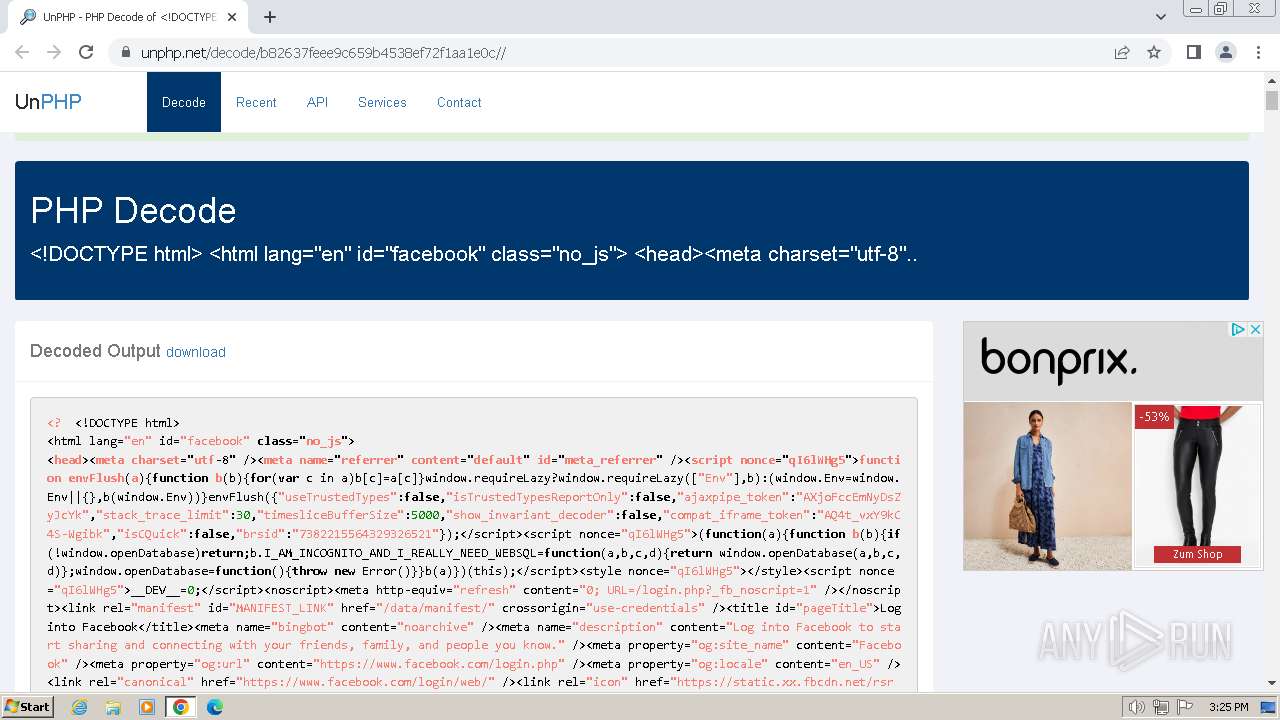
Task: Open the API nav item
Action: click(x=317, y=102)
